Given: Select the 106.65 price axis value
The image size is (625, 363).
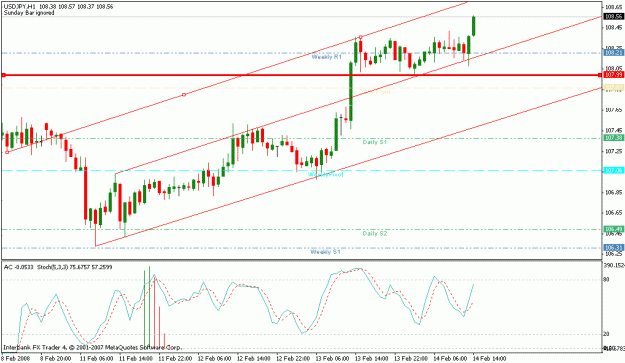Looking at the screenshot, I should [614, 213].
